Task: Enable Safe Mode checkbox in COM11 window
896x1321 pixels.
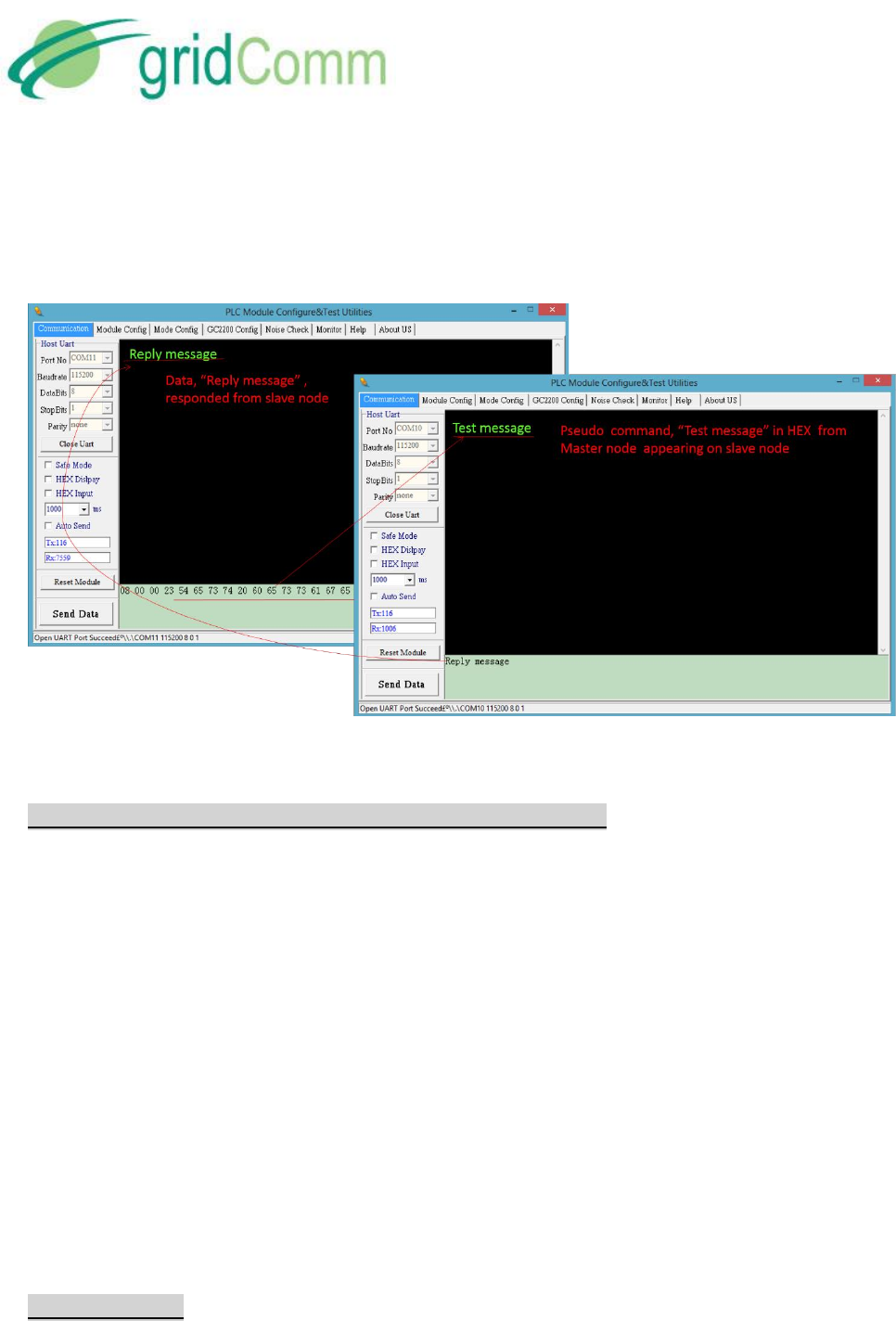Action: click(x=48, y=465)
